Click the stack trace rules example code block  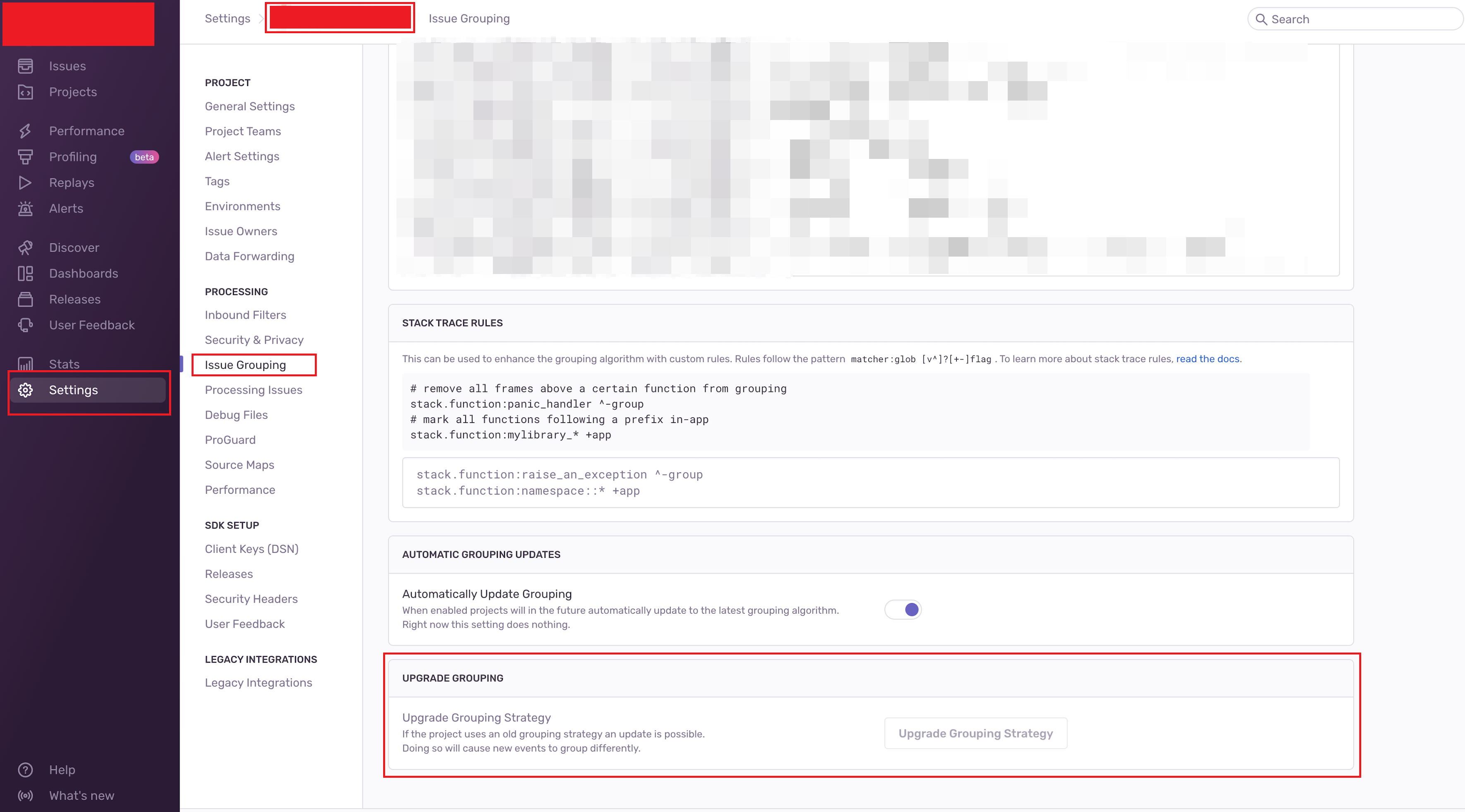click(856, 412)
